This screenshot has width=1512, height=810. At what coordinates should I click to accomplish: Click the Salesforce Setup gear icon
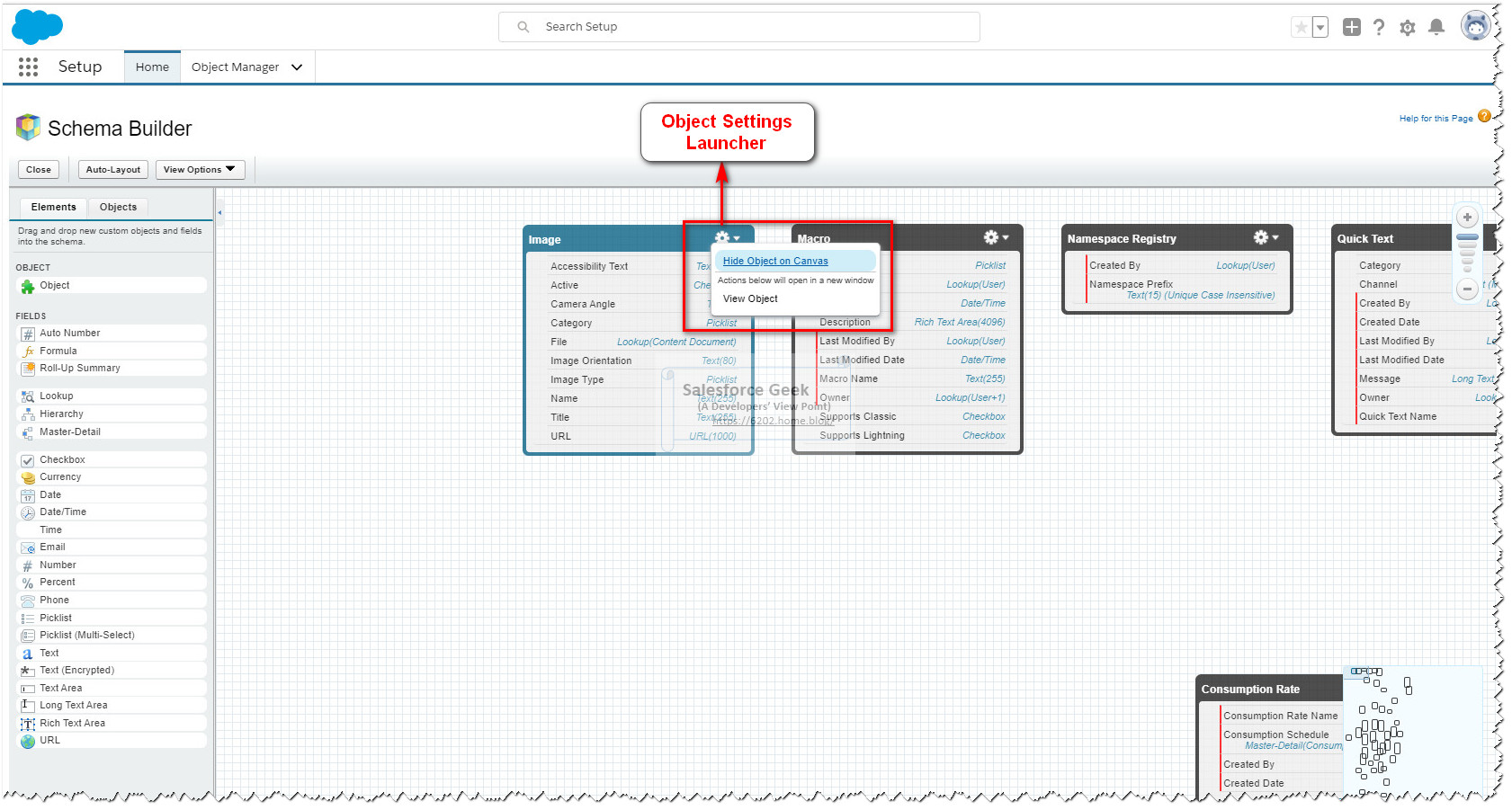point(1408,27)
